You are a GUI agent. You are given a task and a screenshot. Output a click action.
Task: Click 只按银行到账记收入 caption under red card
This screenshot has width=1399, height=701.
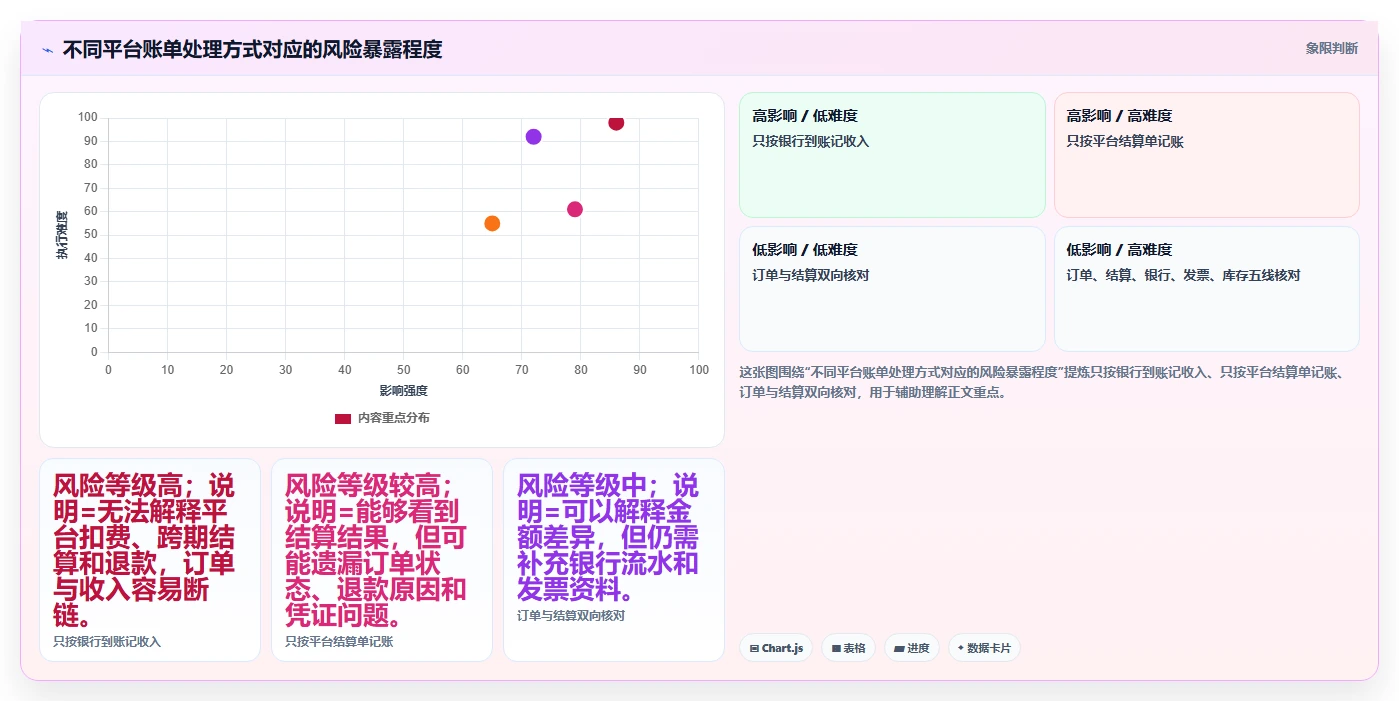coord(107,641)
